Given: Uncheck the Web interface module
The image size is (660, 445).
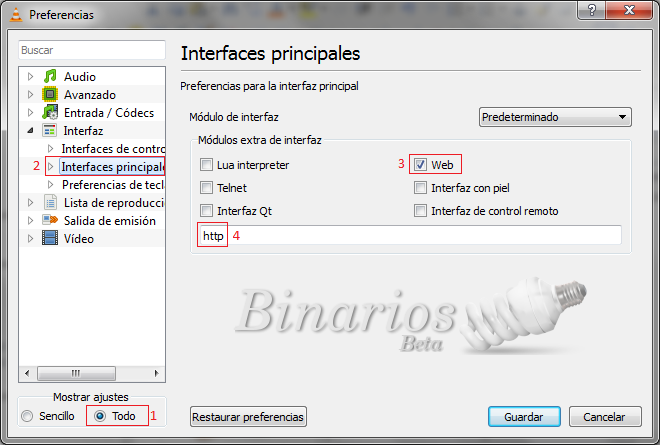Looking at the screenshot, I should click(421, 165).
